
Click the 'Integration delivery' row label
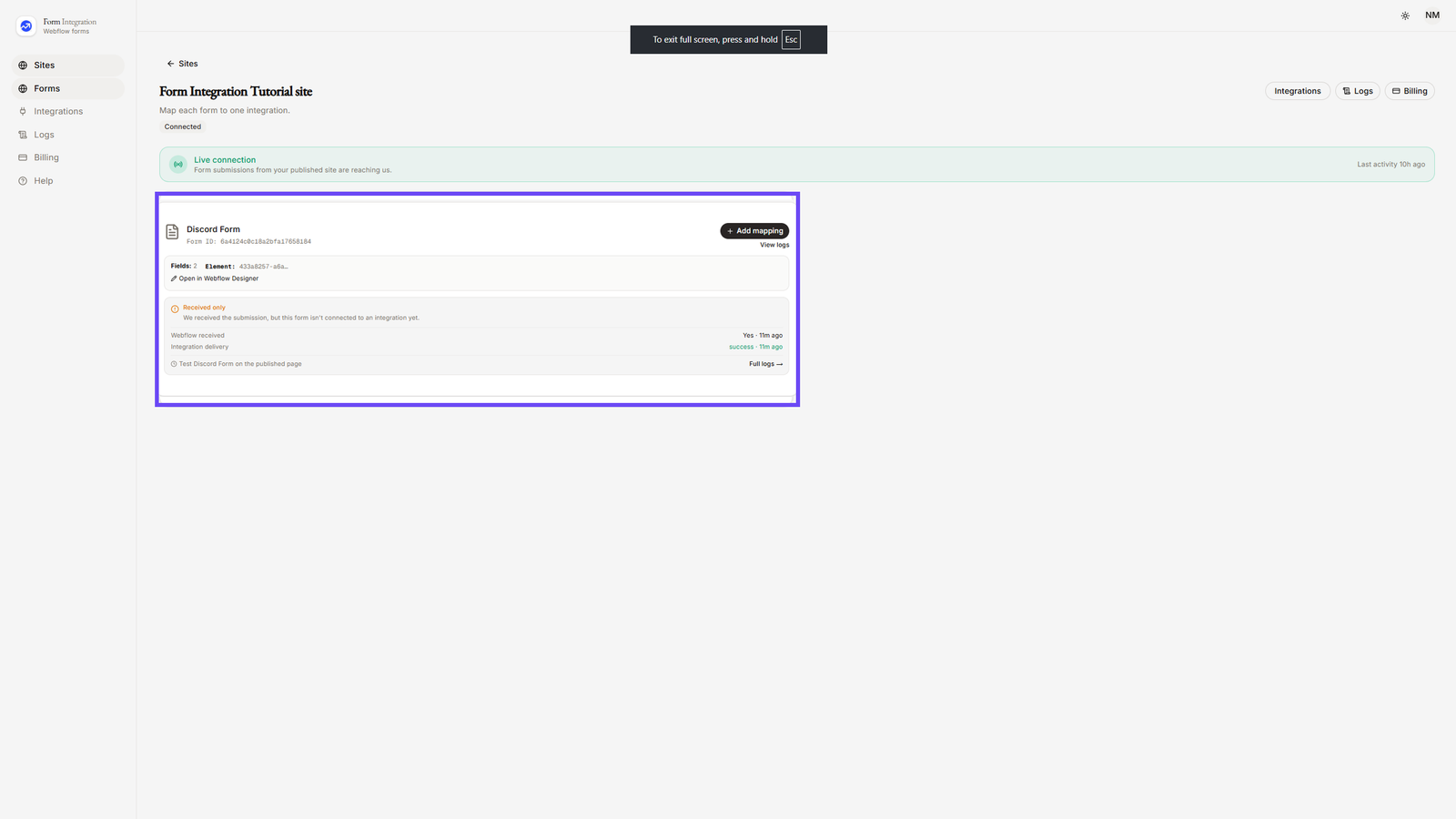[x=199, y=347]
